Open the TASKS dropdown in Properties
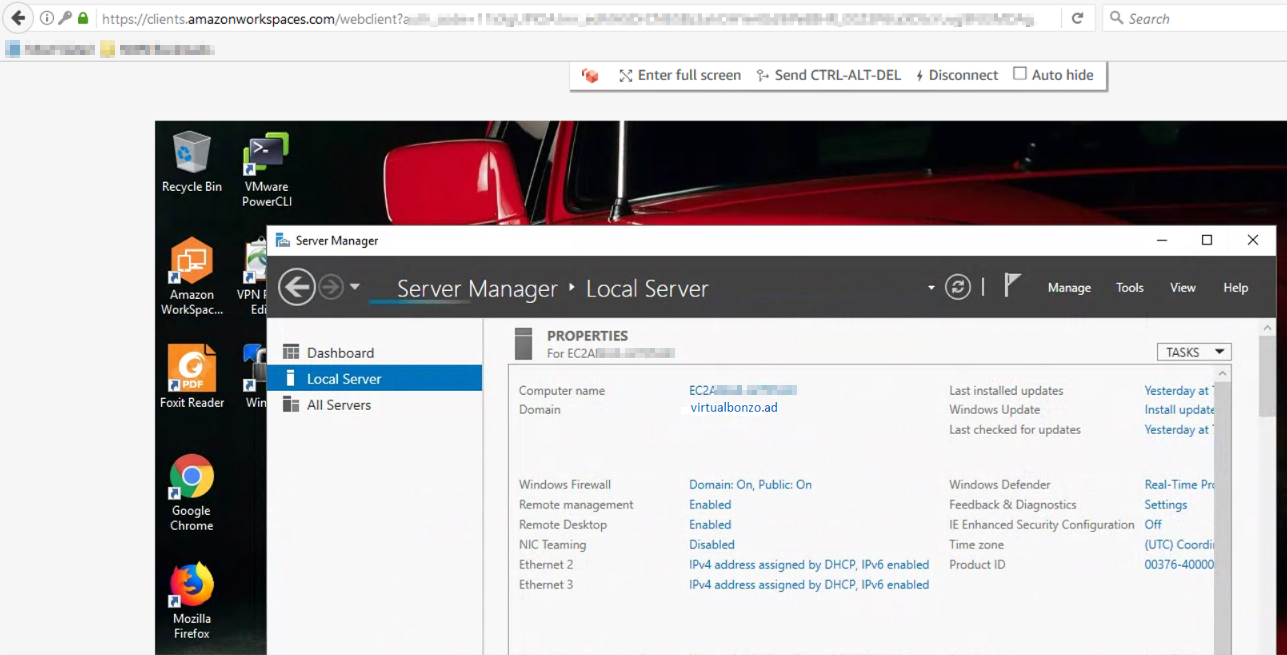This screenshot has height=655, width=1287. [1192, 351]
